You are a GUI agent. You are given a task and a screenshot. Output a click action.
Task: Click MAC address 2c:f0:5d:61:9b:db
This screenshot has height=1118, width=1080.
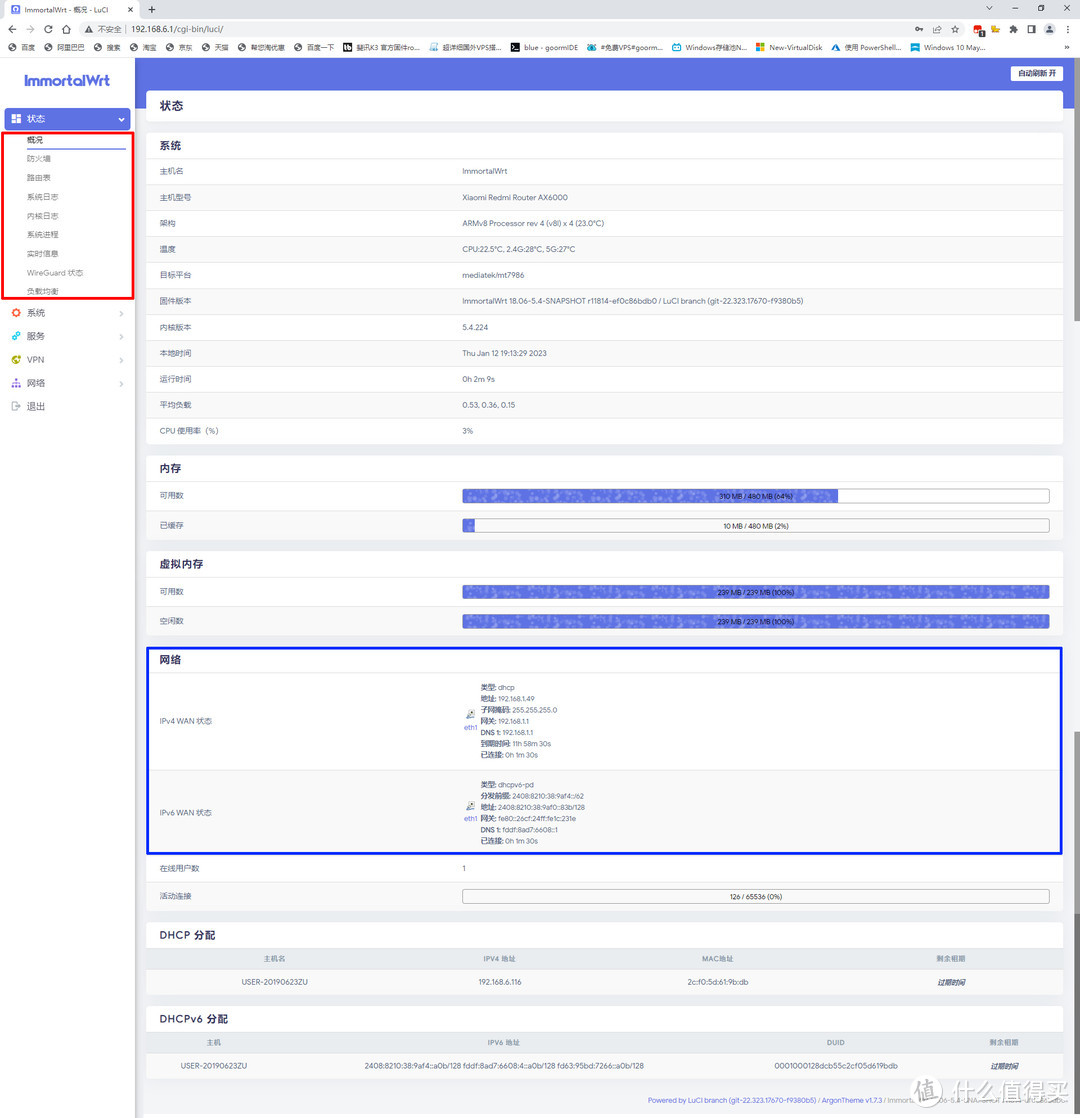pos(718,982)
